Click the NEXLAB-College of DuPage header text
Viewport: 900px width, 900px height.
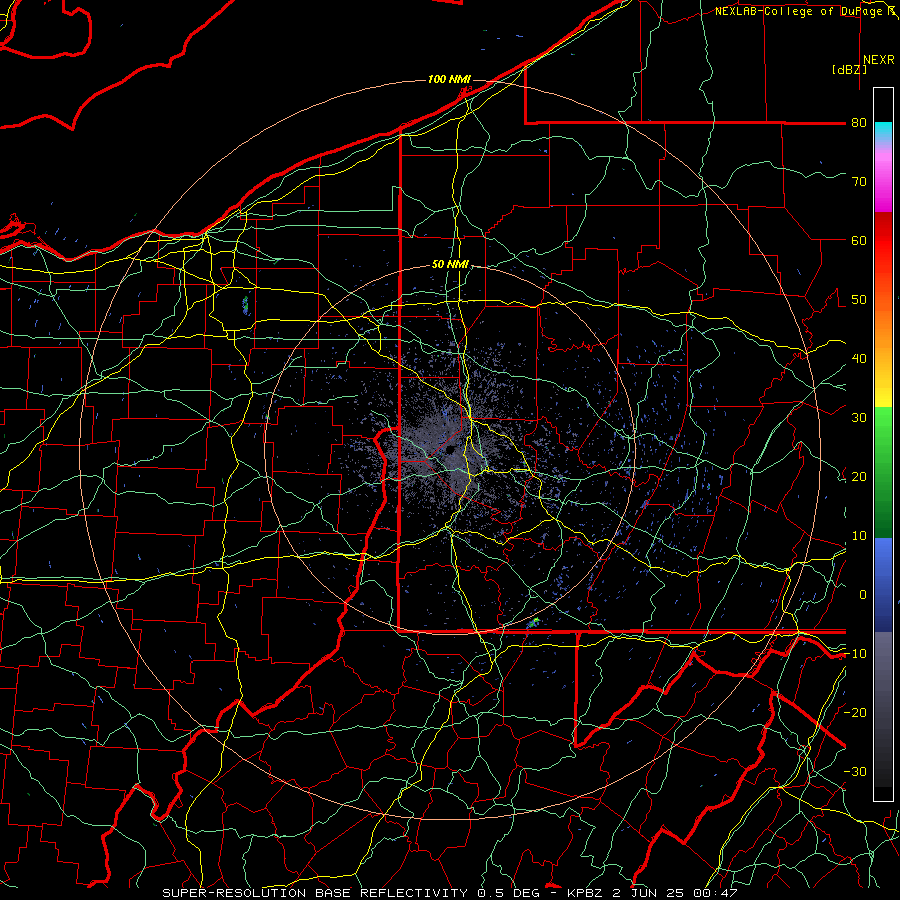coord(804,11)
